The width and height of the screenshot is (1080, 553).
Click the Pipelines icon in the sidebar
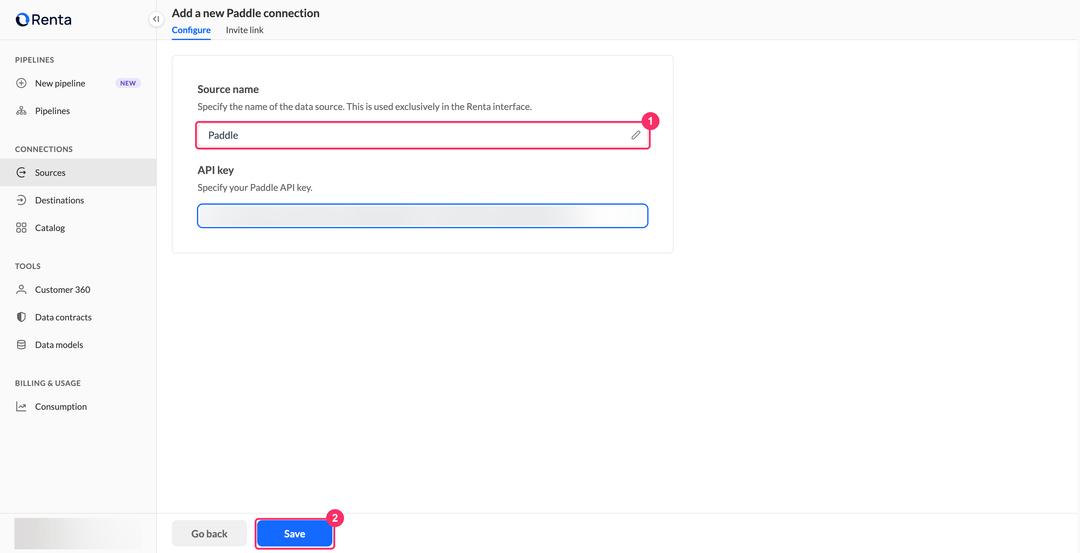[x=21, y=111]
